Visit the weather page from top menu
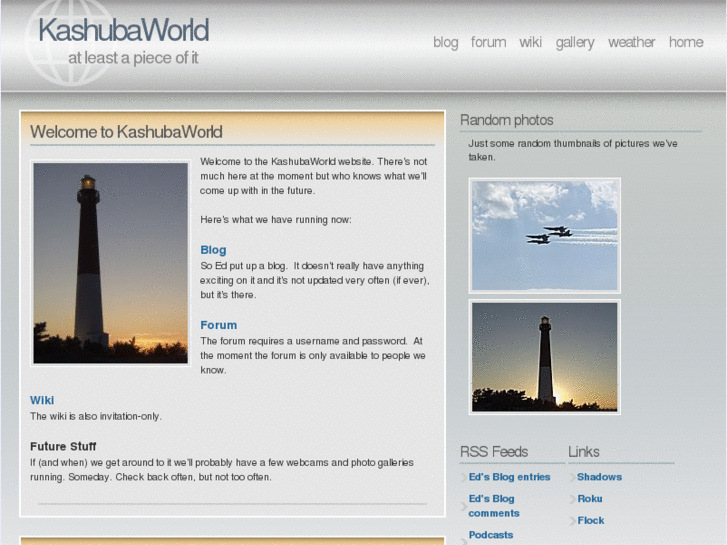The image size is (727, 545). tap(631, 42)
